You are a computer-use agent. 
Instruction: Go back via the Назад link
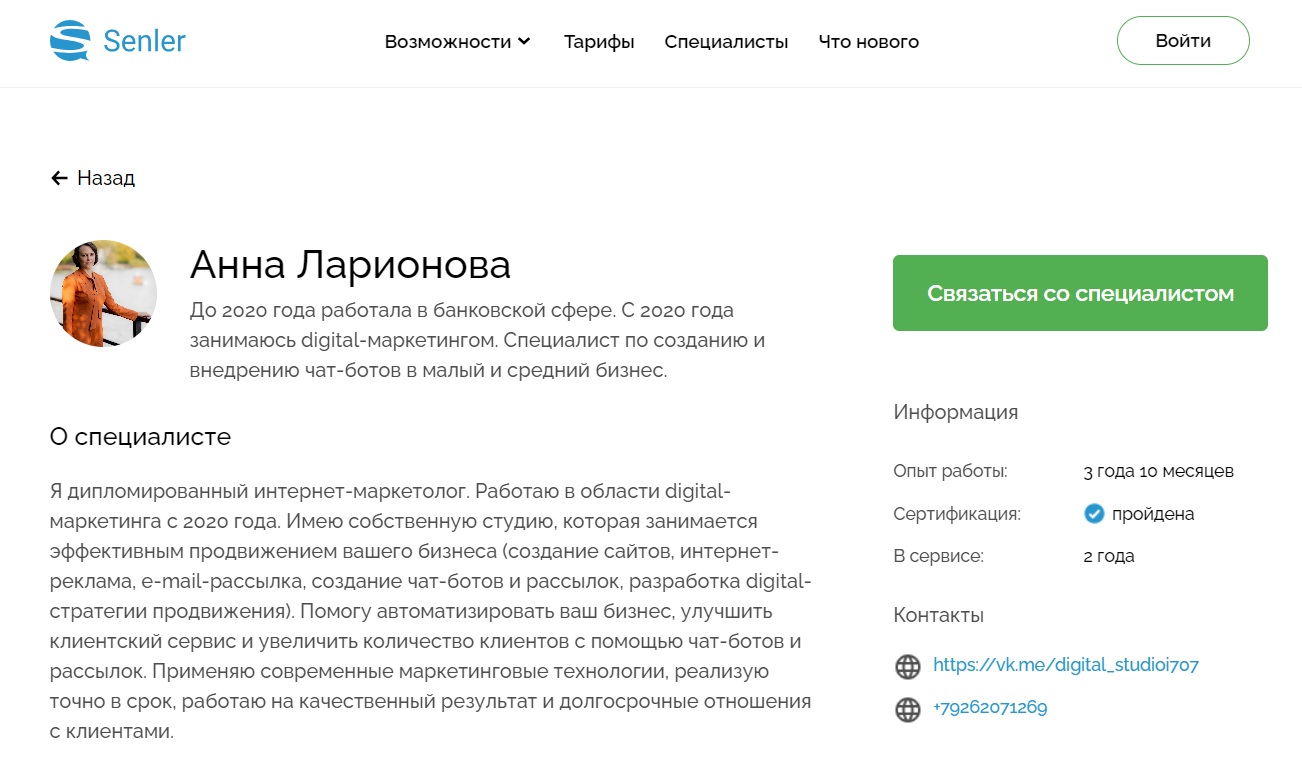click(106, 178)
